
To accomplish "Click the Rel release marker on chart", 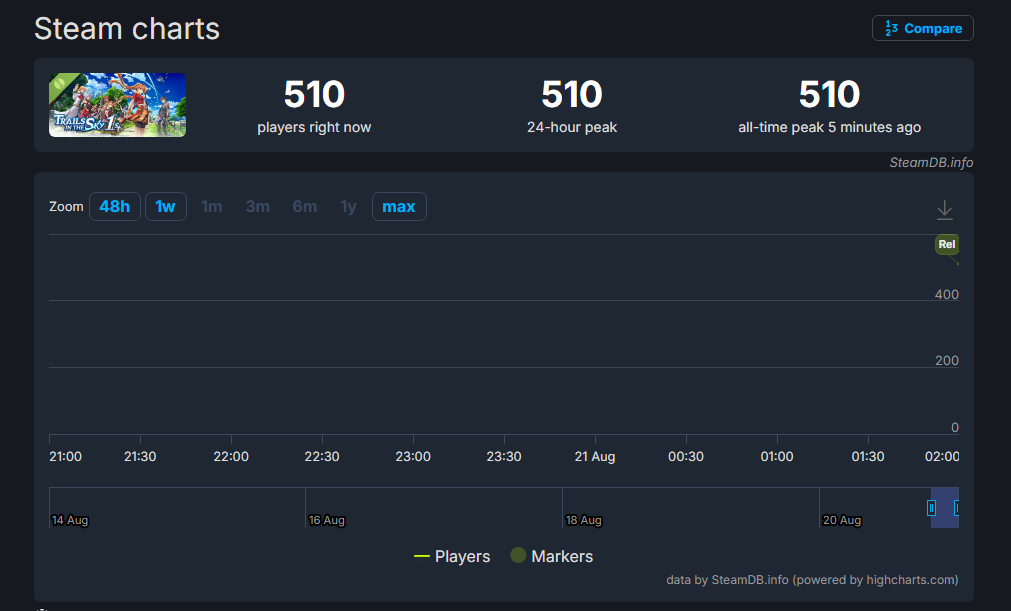I will pos(947,244).
